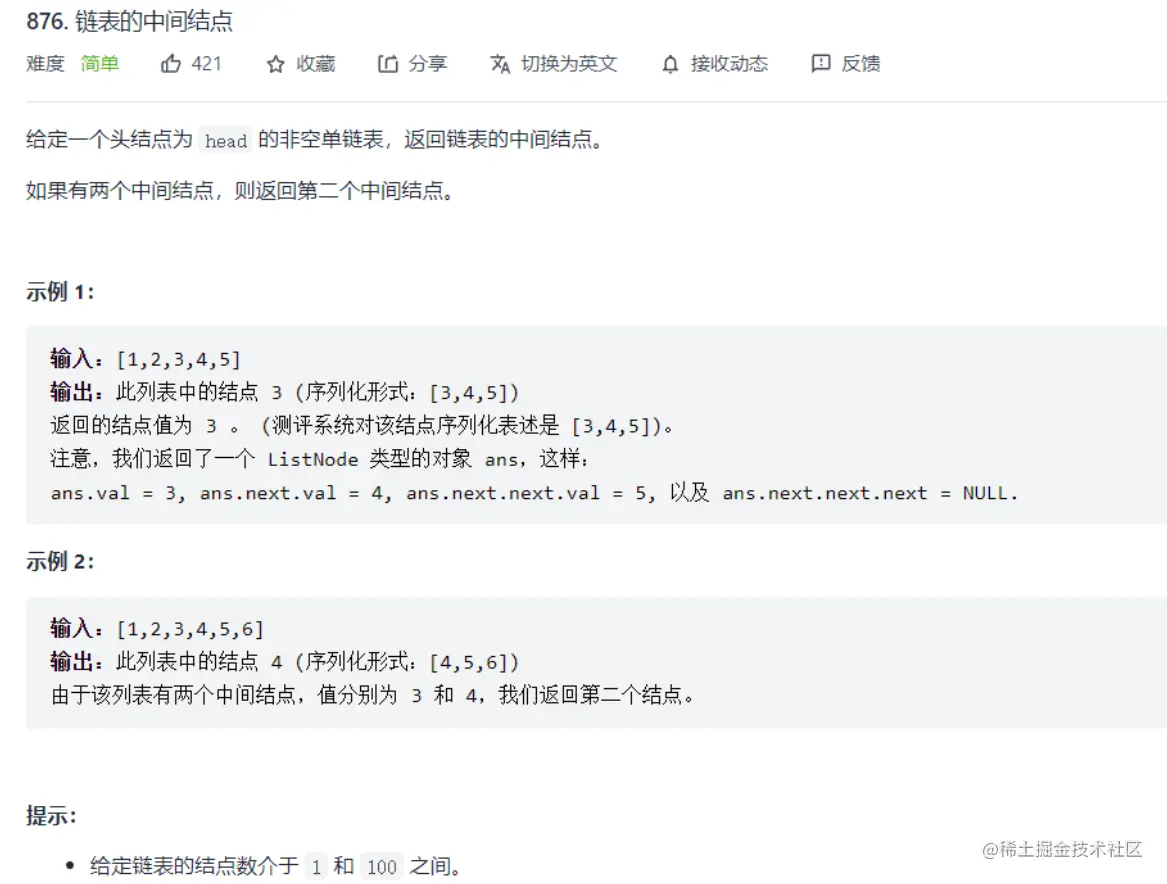Click the bell notification icon
1167x884 pixels.
(x=670, y=65)
